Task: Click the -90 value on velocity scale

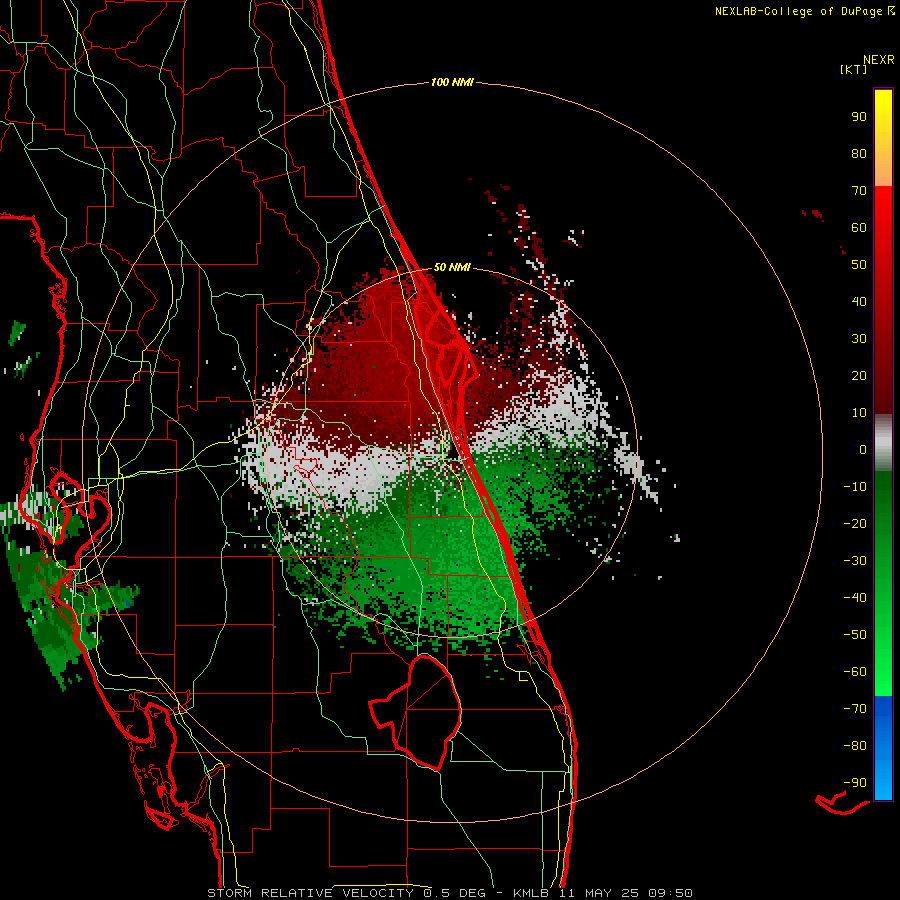Action: pos(855,783)
